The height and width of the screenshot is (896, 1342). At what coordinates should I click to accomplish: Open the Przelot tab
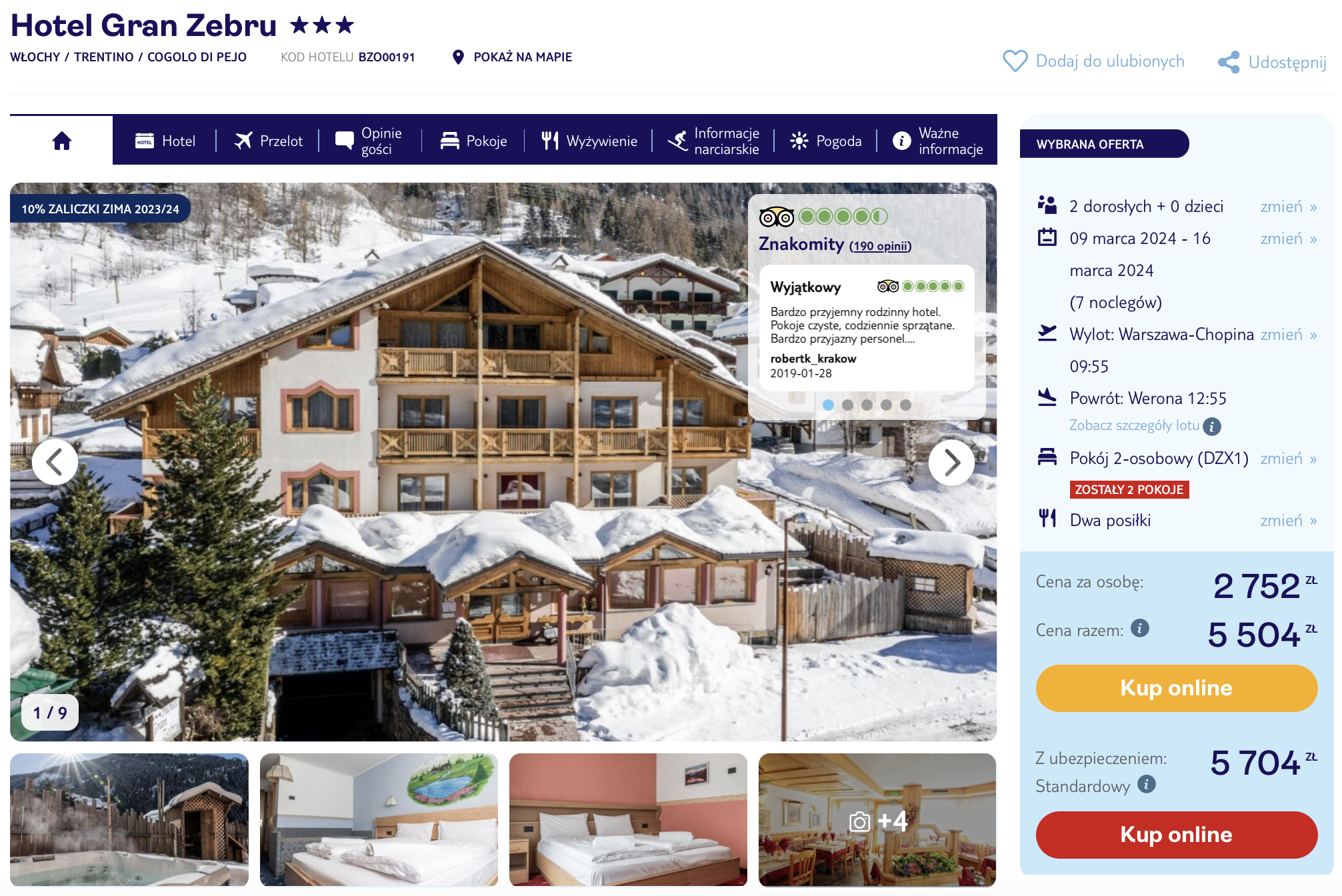268,141
